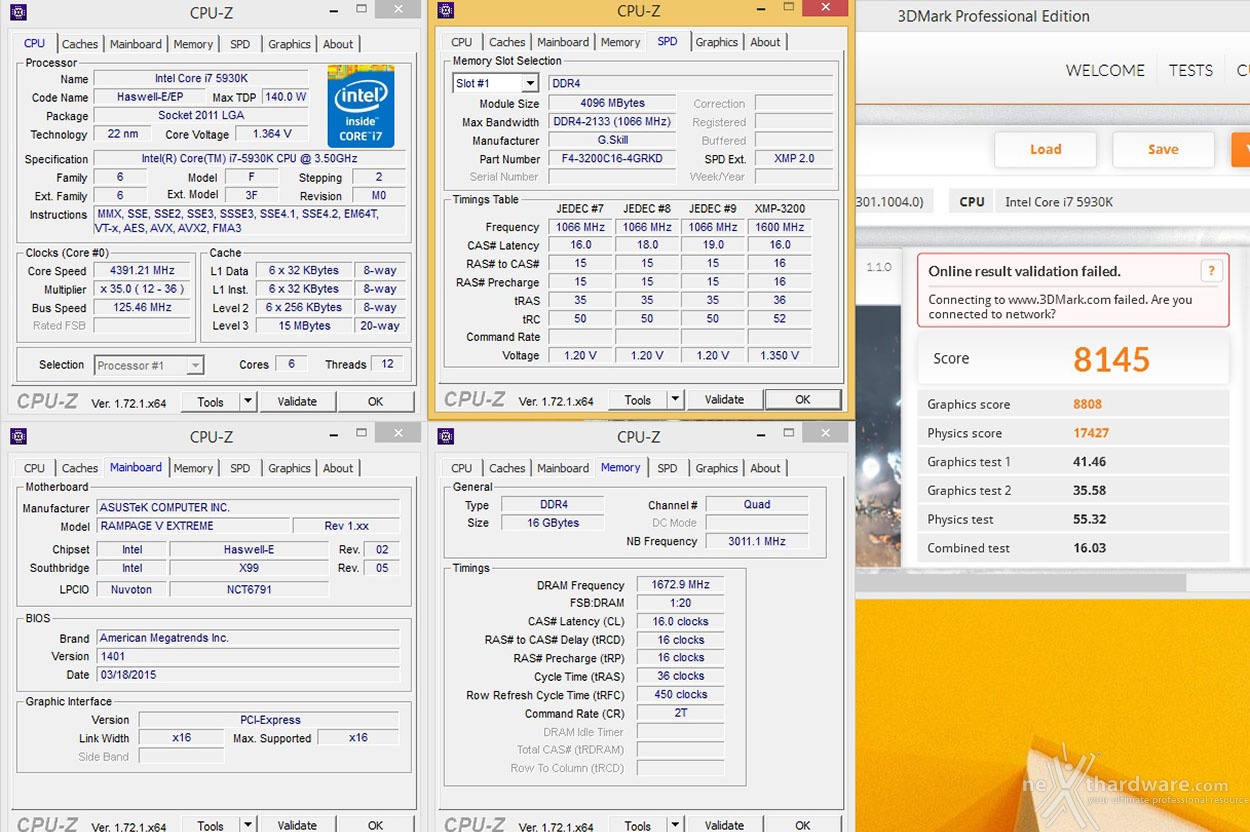
Task: Click the NB Frequency value 3011.1 MHz
Action: (x=759, y=542)
